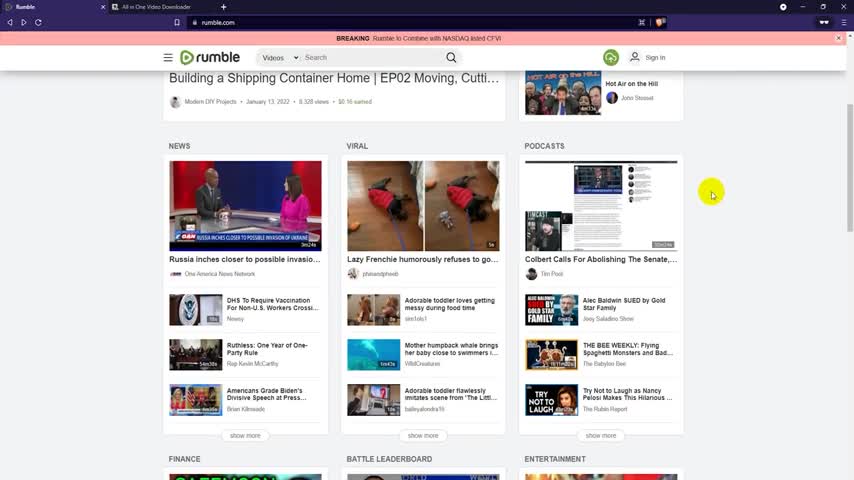Screen dimensions: 854x480
Task: Click the bookmark icon in address bar
Action: 177,22
